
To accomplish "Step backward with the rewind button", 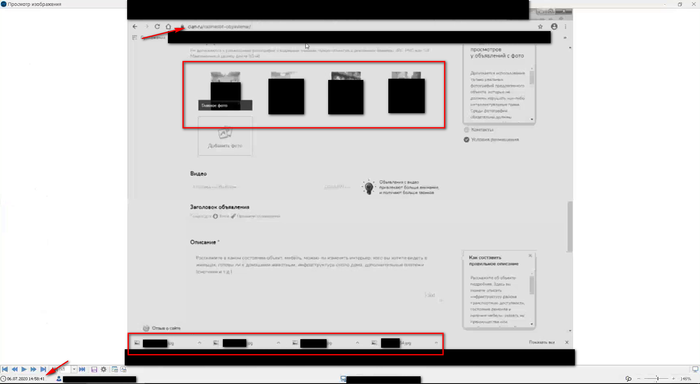I will tap(14, 369).
